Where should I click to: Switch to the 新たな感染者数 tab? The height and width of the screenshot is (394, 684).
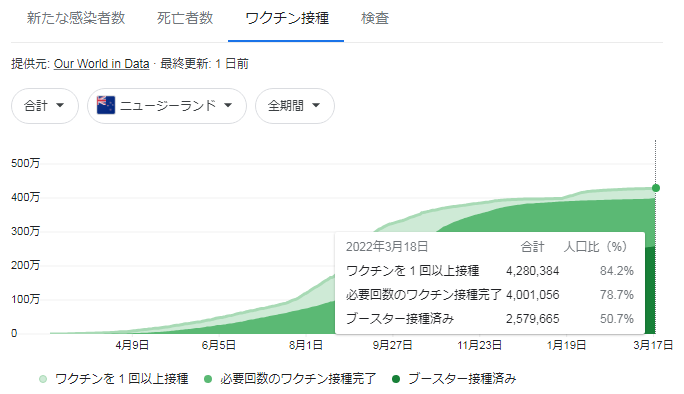76,18
